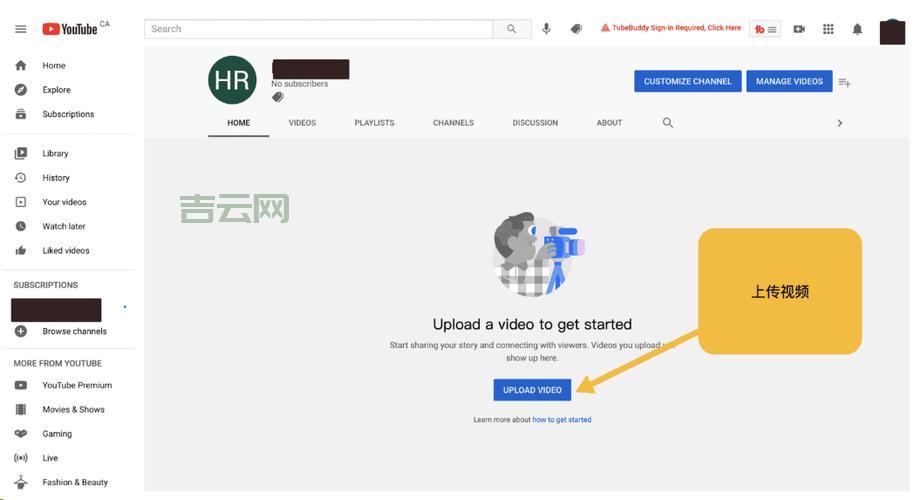Click the Gaming icon in sidebar
914x500 pixels.
pyautogui.click(x=20, y=434)
